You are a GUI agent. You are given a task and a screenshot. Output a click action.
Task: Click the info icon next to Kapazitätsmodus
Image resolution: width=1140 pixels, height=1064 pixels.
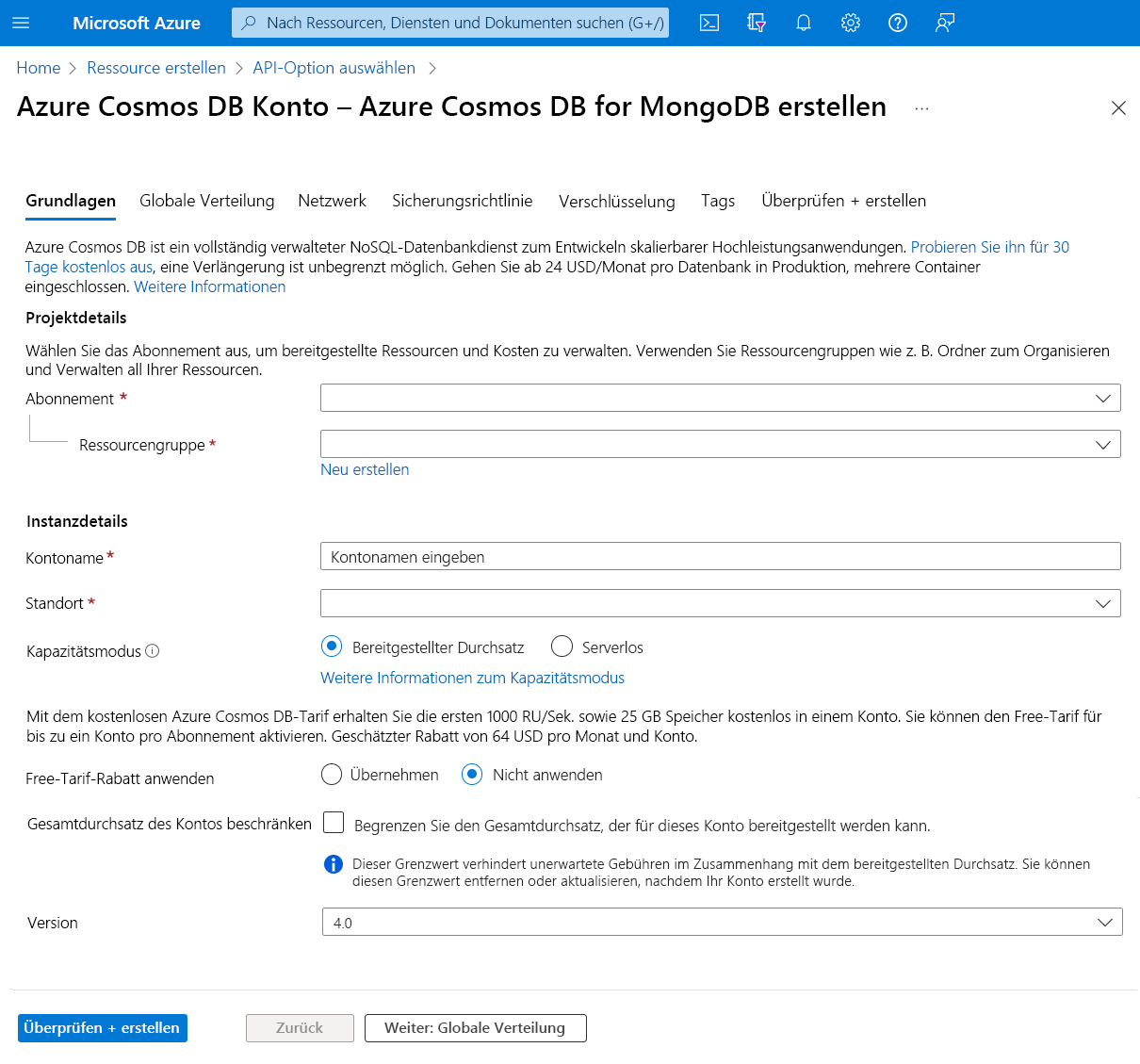coord(152,649)
